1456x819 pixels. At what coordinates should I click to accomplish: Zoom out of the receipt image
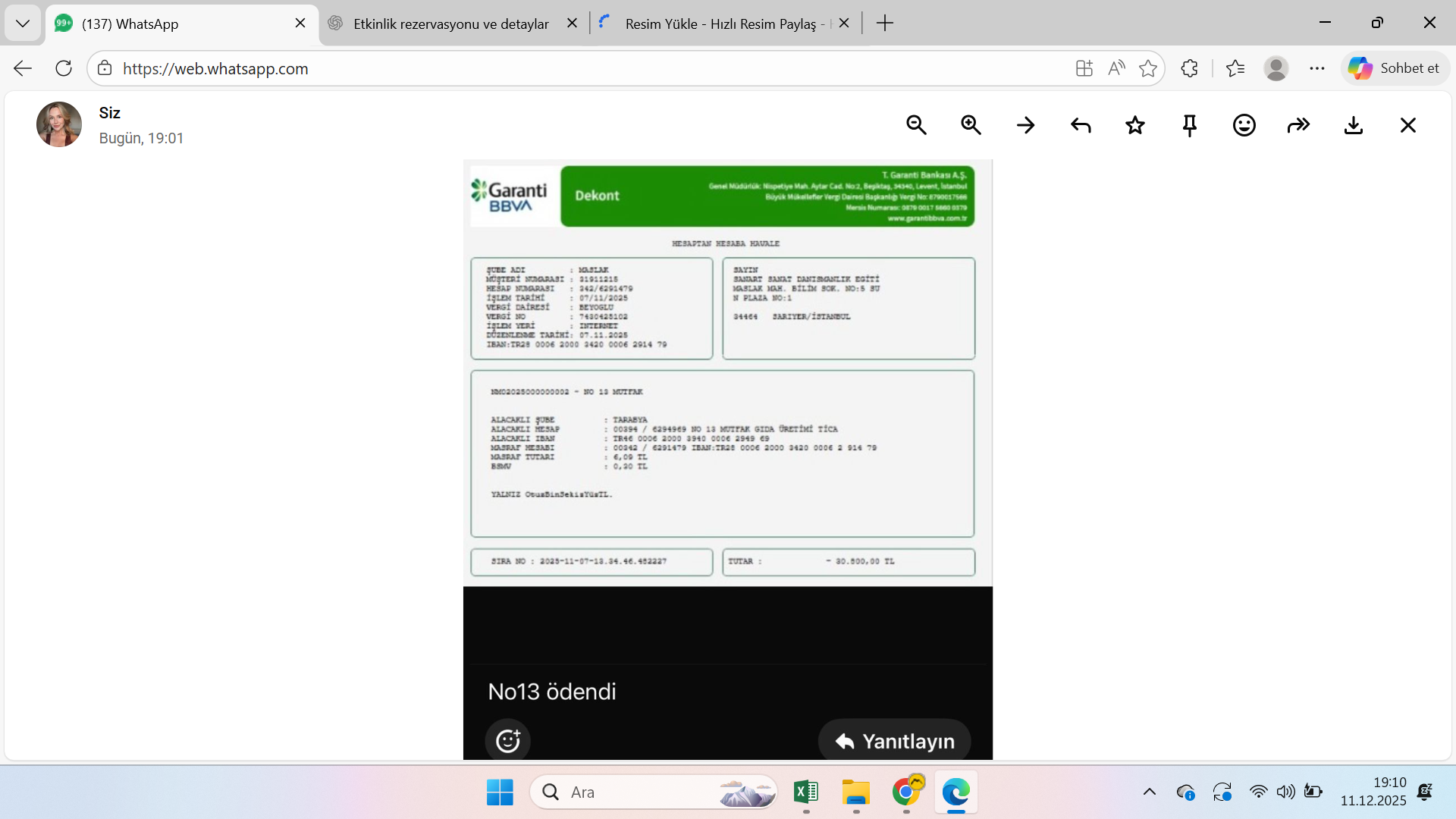coord(916,125)
